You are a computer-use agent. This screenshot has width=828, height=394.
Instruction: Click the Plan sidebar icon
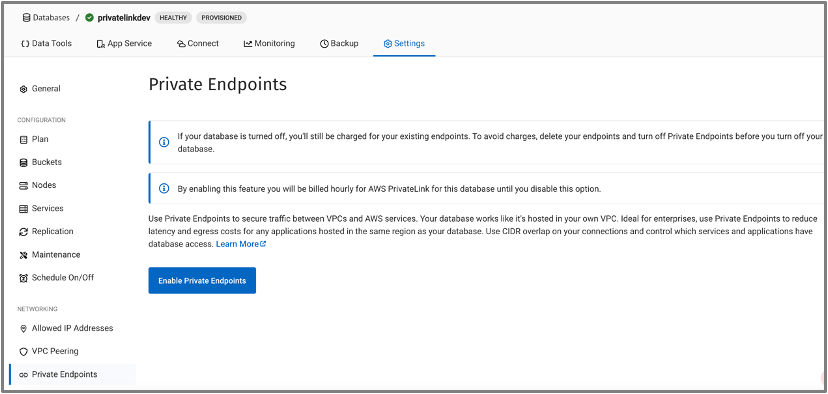[x=23, y=140]
